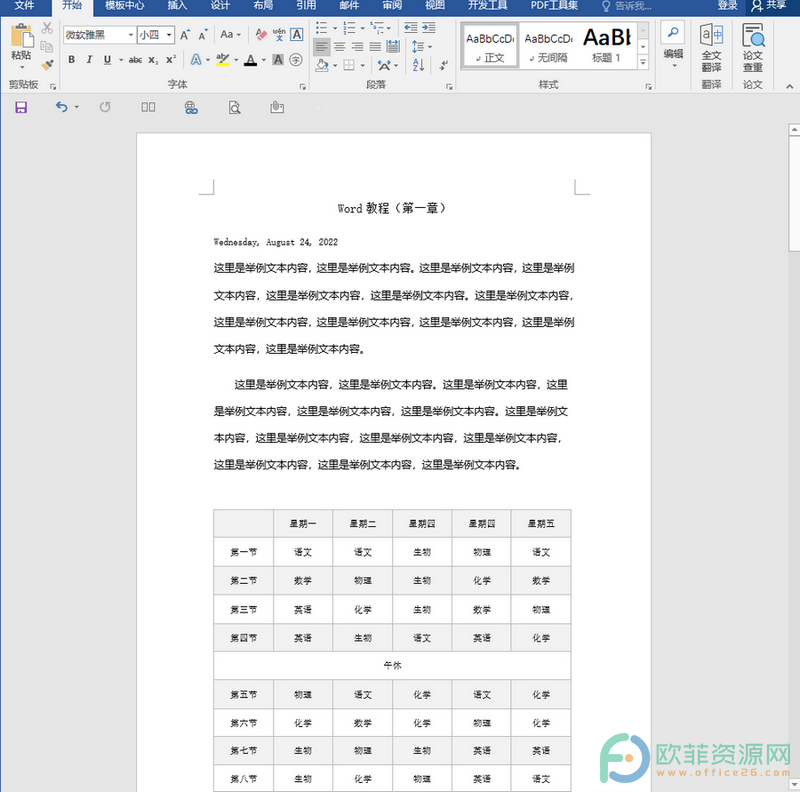
Task: Open the font name dropdown
Action: [131, 35]
